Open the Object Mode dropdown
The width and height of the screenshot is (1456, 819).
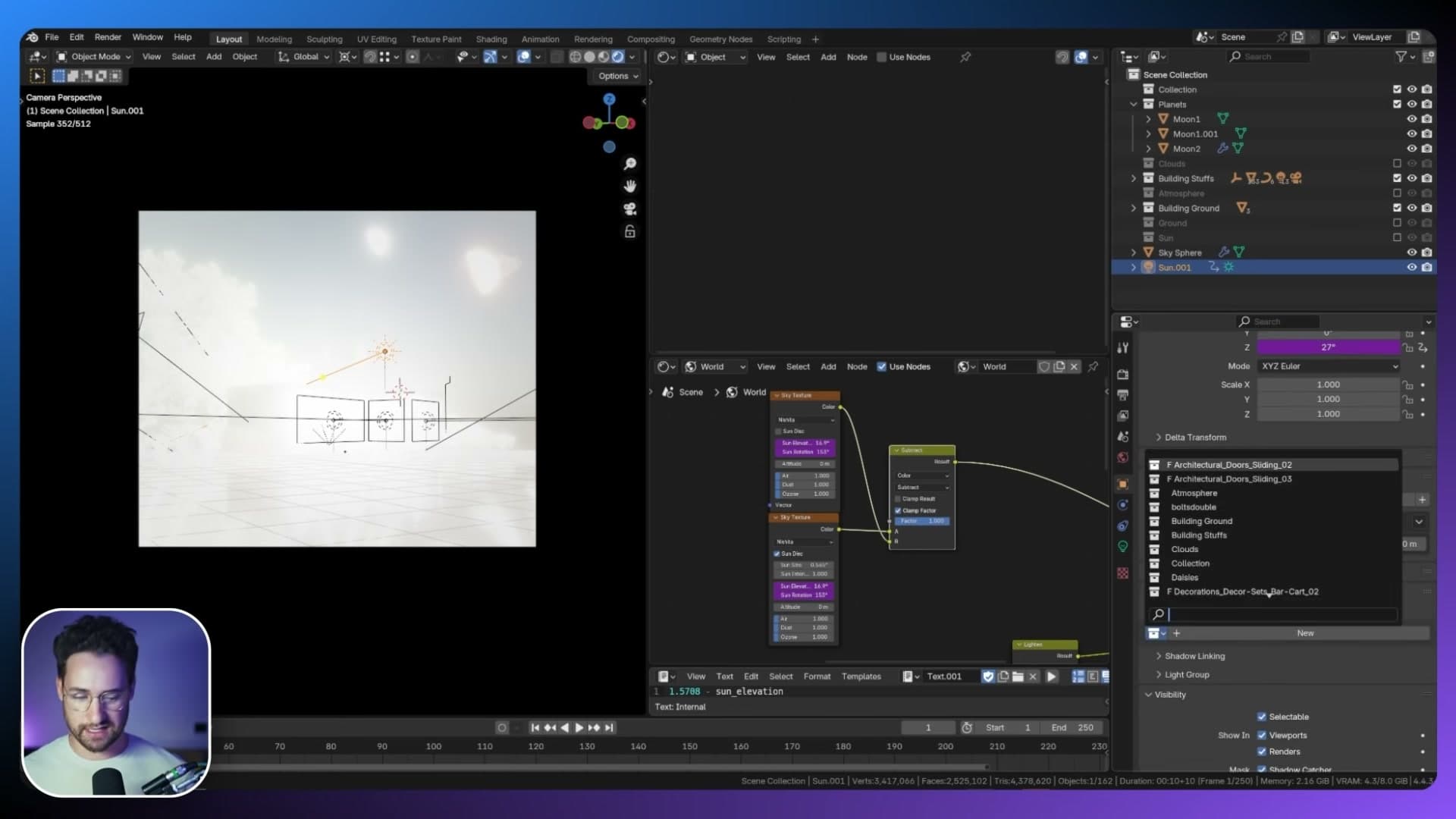click(x=94, y=57)
